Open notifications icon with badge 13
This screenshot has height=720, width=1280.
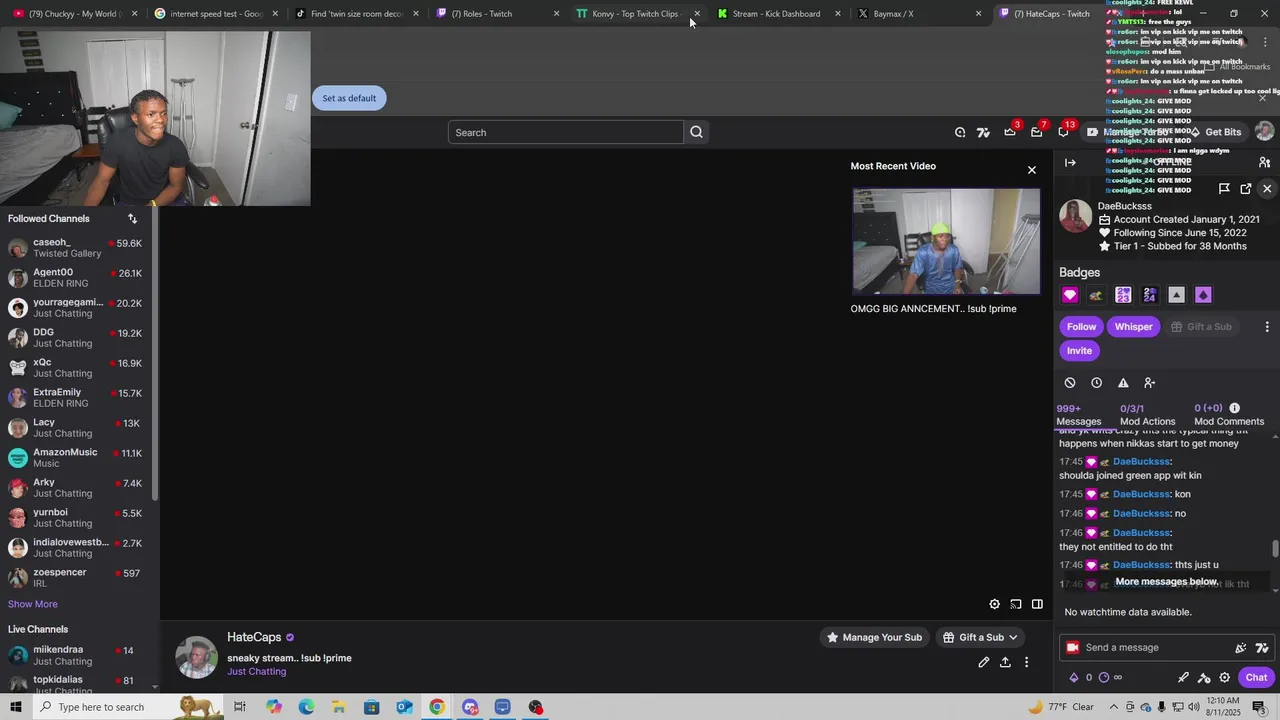(x=1063, y=132)
